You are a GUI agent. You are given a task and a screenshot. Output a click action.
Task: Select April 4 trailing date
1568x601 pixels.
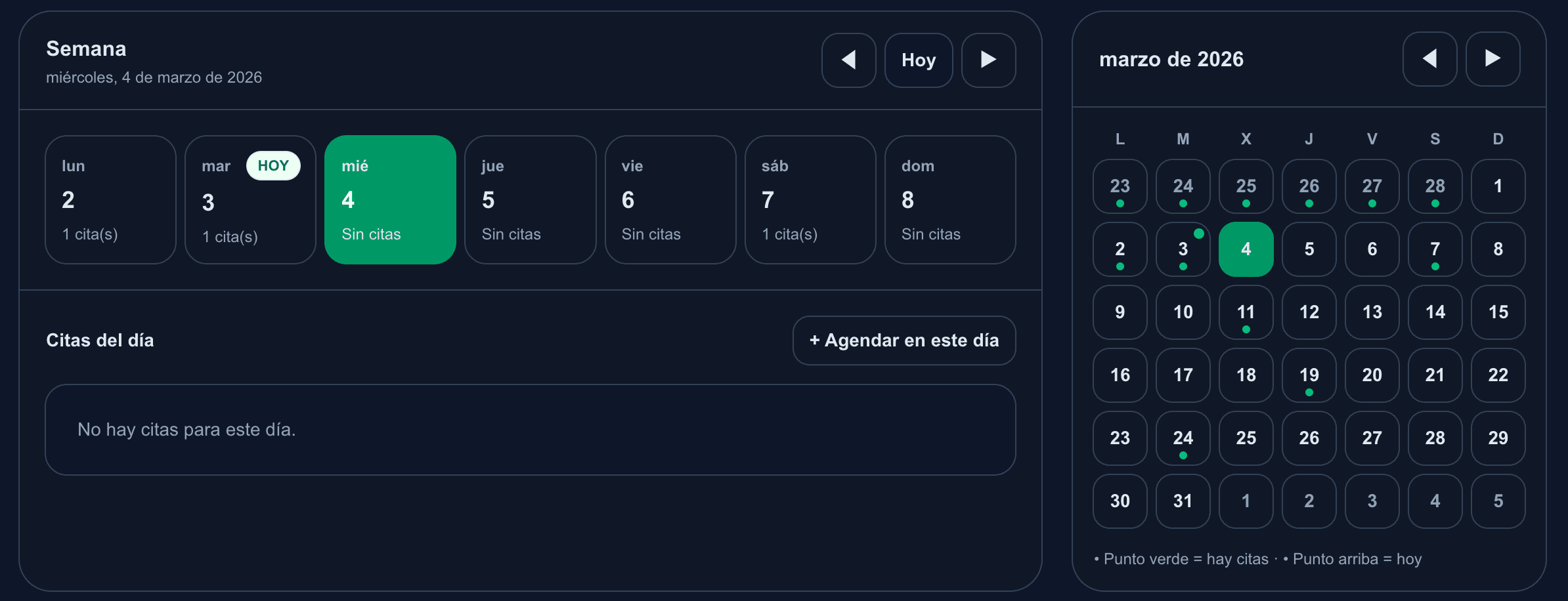pos(1435,501)
